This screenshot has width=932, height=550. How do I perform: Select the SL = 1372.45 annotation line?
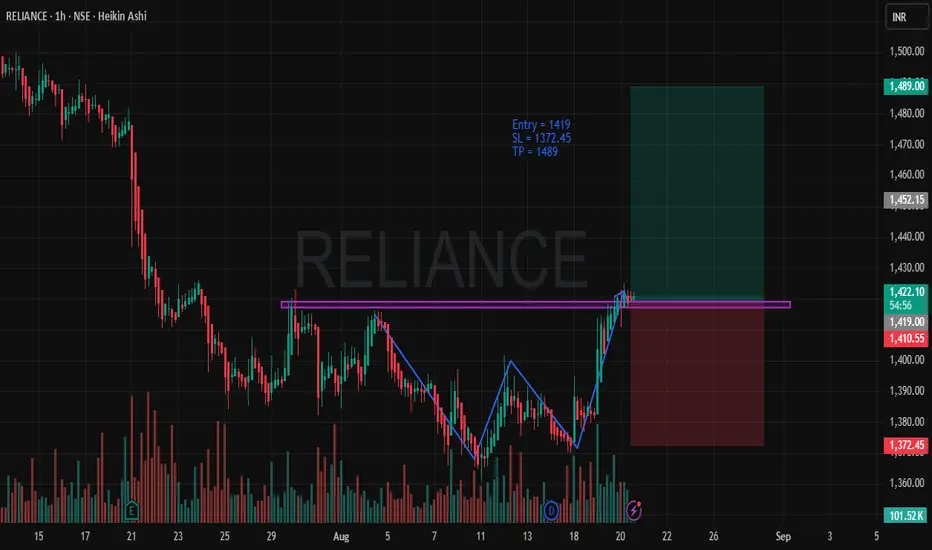coord(541,138)
